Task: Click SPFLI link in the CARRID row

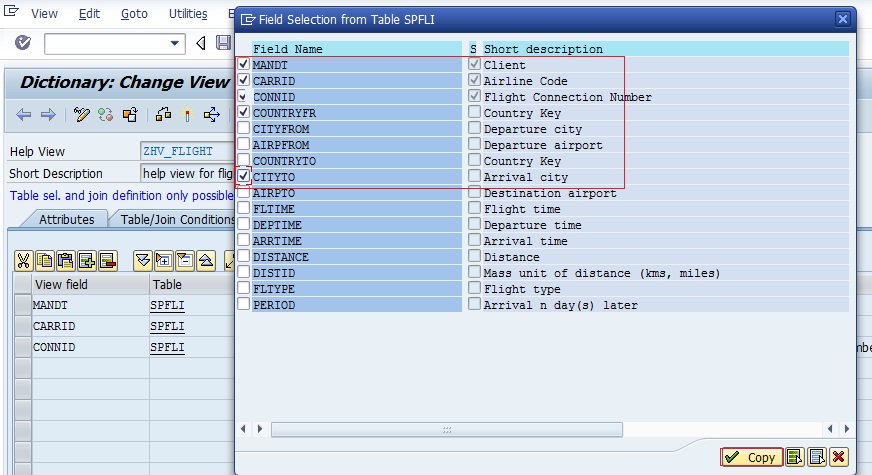Action: click(167, 326)
